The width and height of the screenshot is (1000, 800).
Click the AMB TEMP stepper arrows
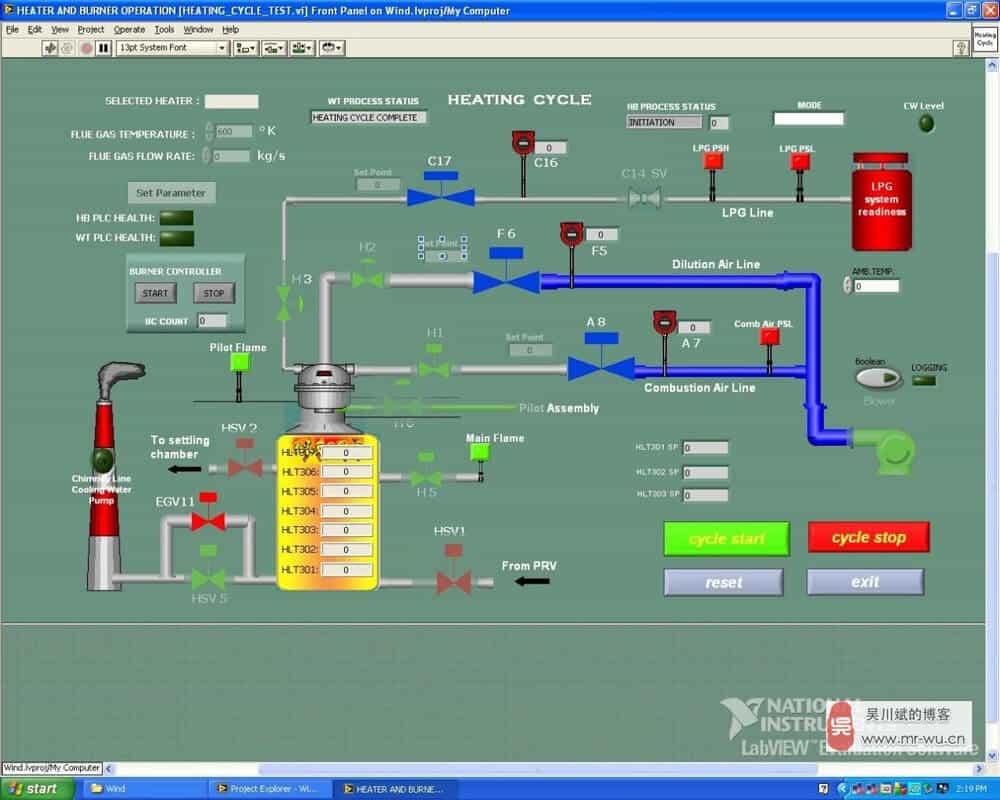[848, 286]
